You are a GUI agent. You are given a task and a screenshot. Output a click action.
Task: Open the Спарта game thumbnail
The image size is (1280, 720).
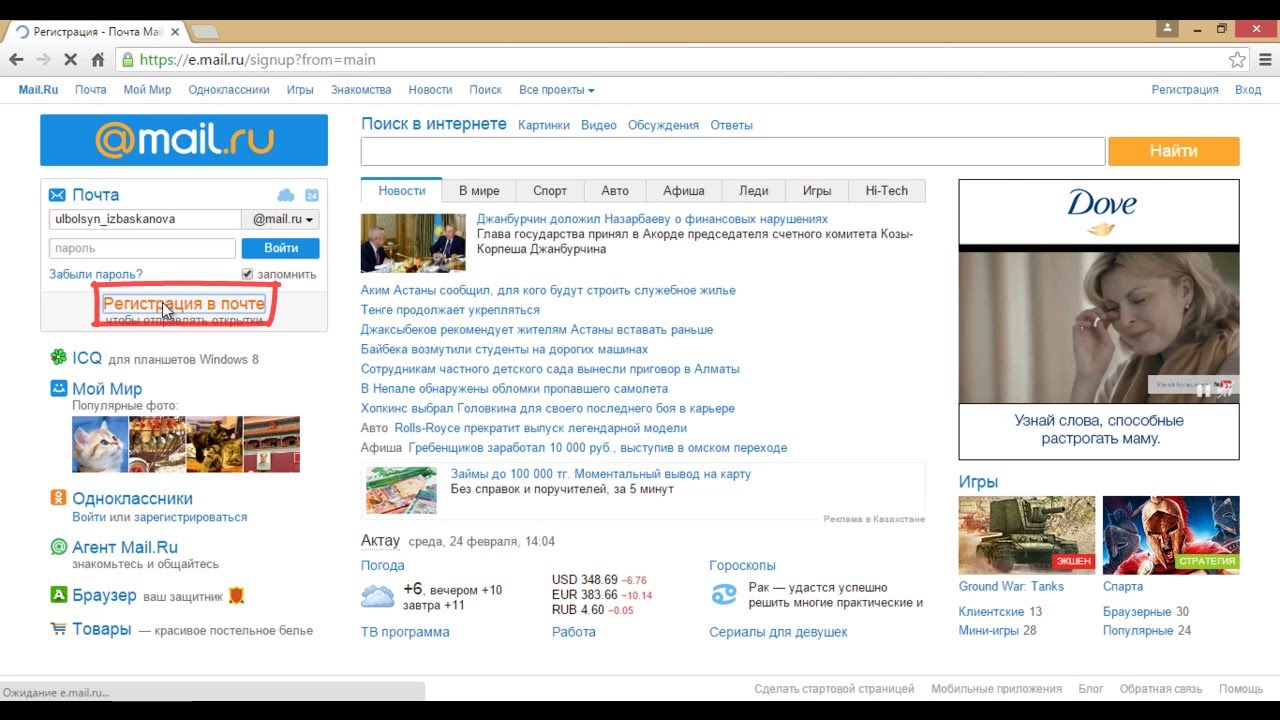click(1171, 535)
